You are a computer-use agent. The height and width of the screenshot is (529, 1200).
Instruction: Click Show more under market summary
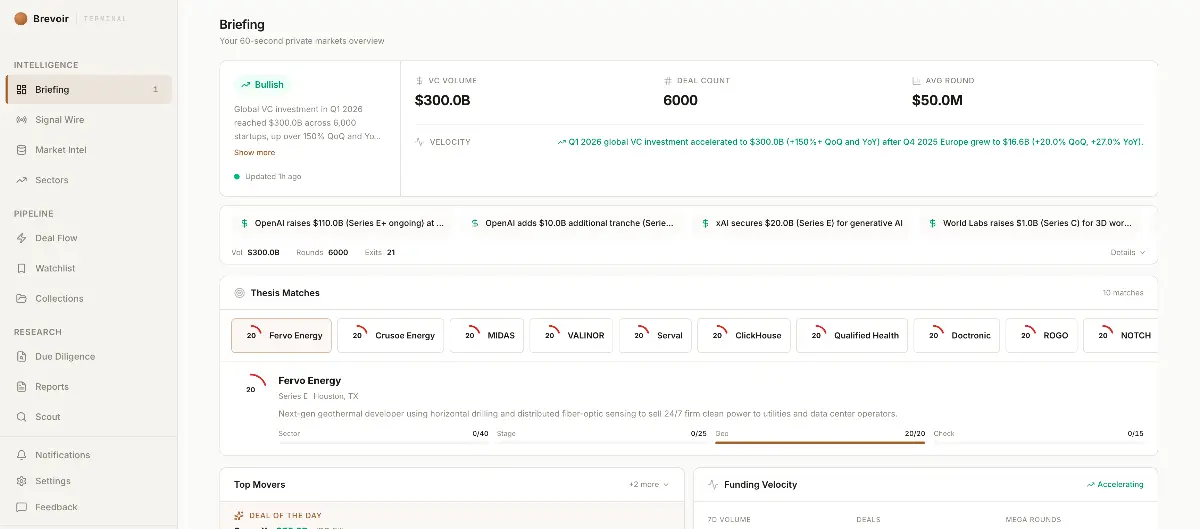(x=254, y=152)
